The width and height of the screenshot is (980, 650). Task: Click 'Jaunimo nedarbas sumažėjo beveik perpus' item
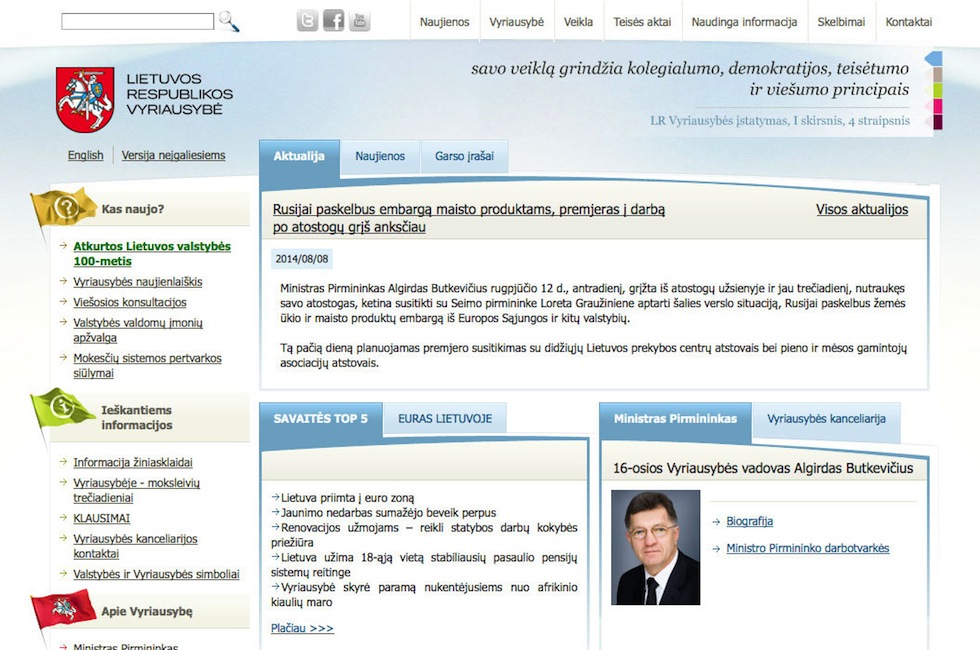coord(384,513)
